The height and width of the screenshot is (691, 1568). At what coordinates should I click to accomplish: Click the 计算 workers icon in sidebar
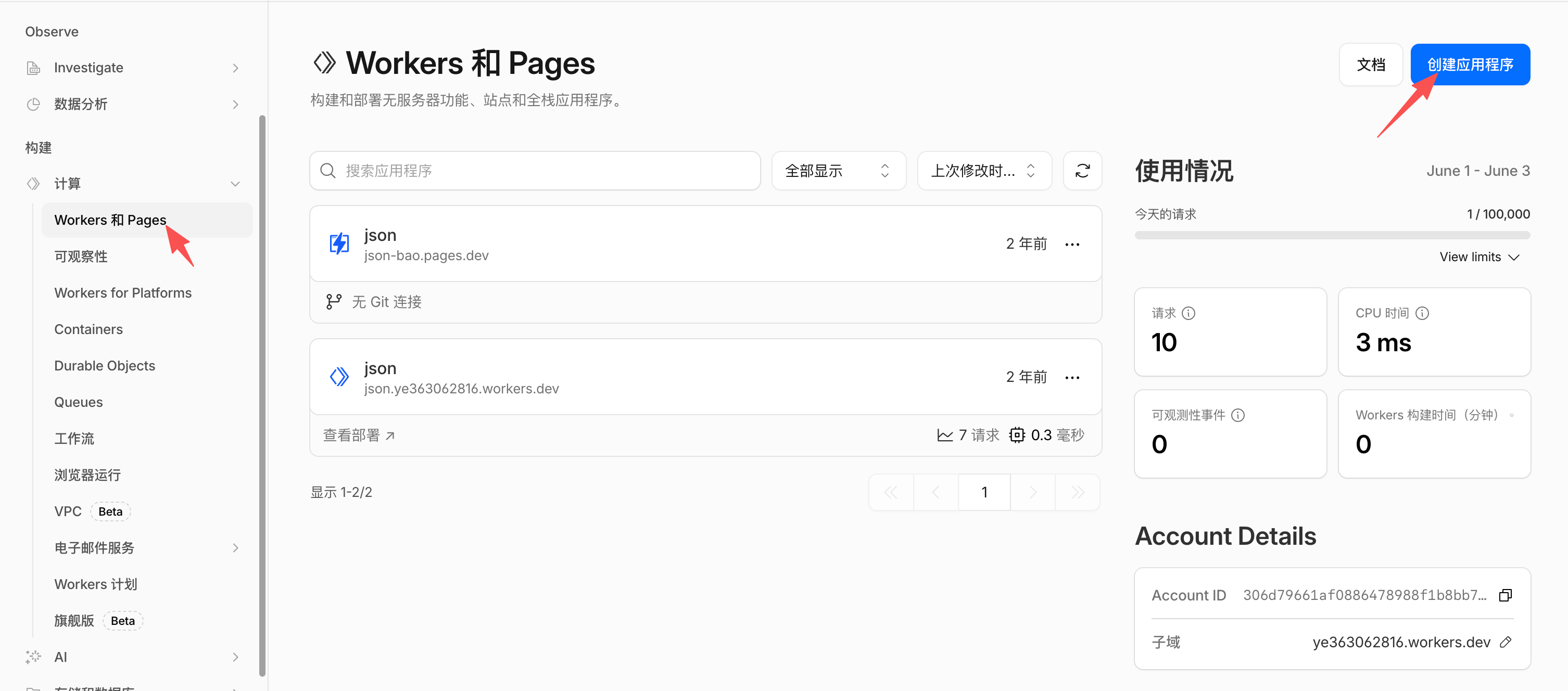[33, 183]
